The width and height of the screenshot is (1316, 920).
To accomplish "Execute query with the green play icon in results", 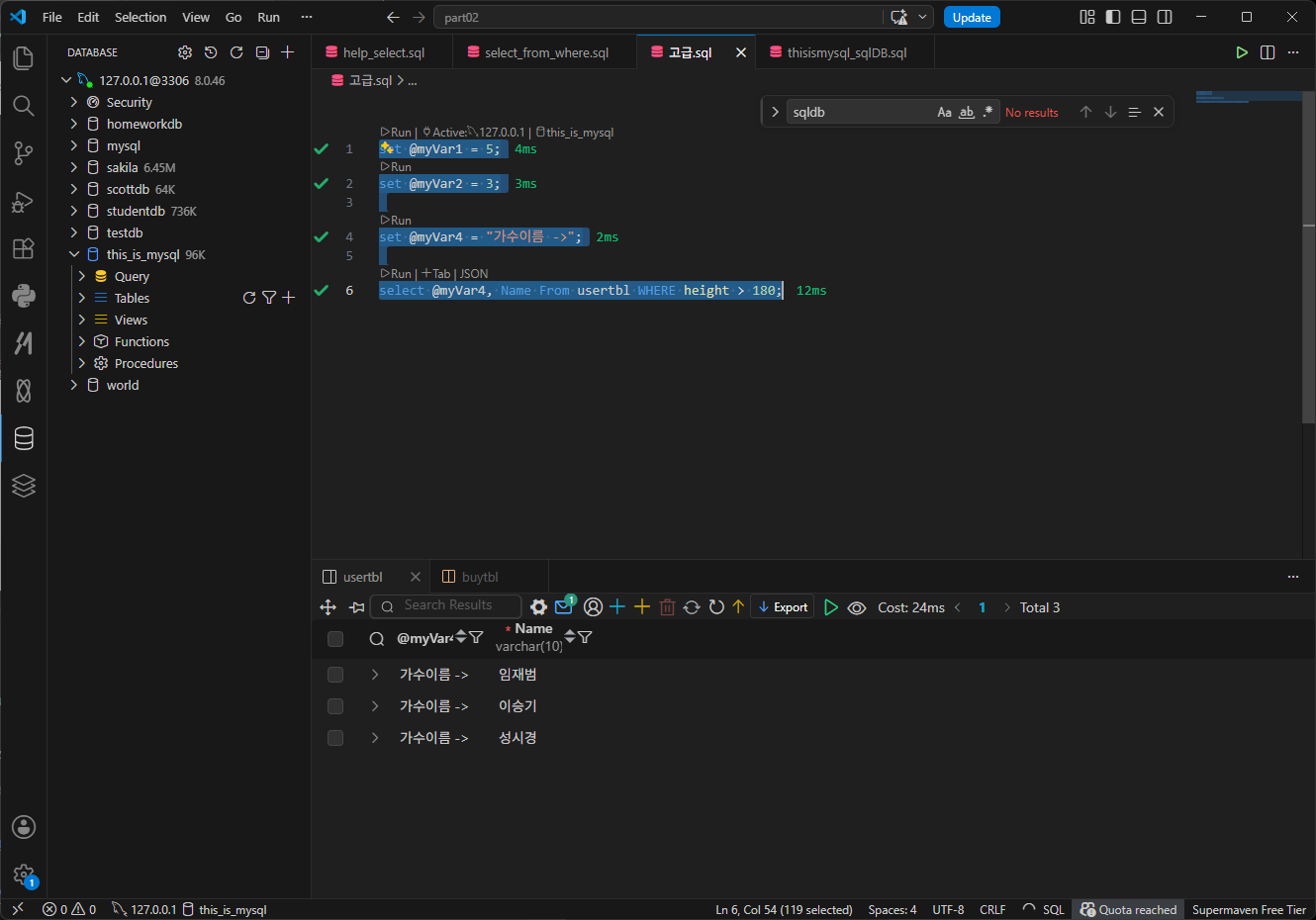I will point(831,607).
